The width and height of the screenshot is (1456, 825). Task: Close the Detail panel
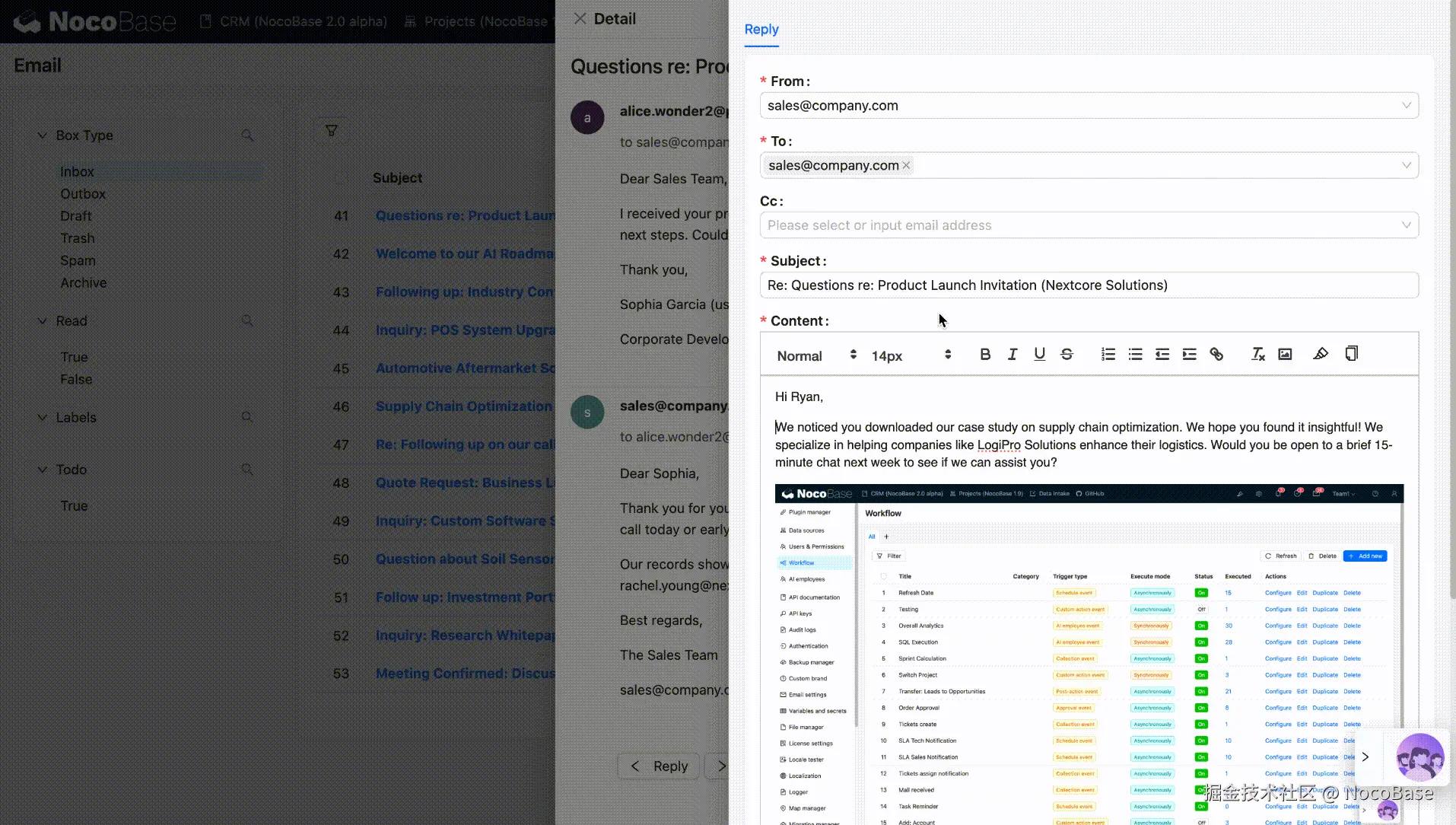pyautogui.click(x=580, y=19)
